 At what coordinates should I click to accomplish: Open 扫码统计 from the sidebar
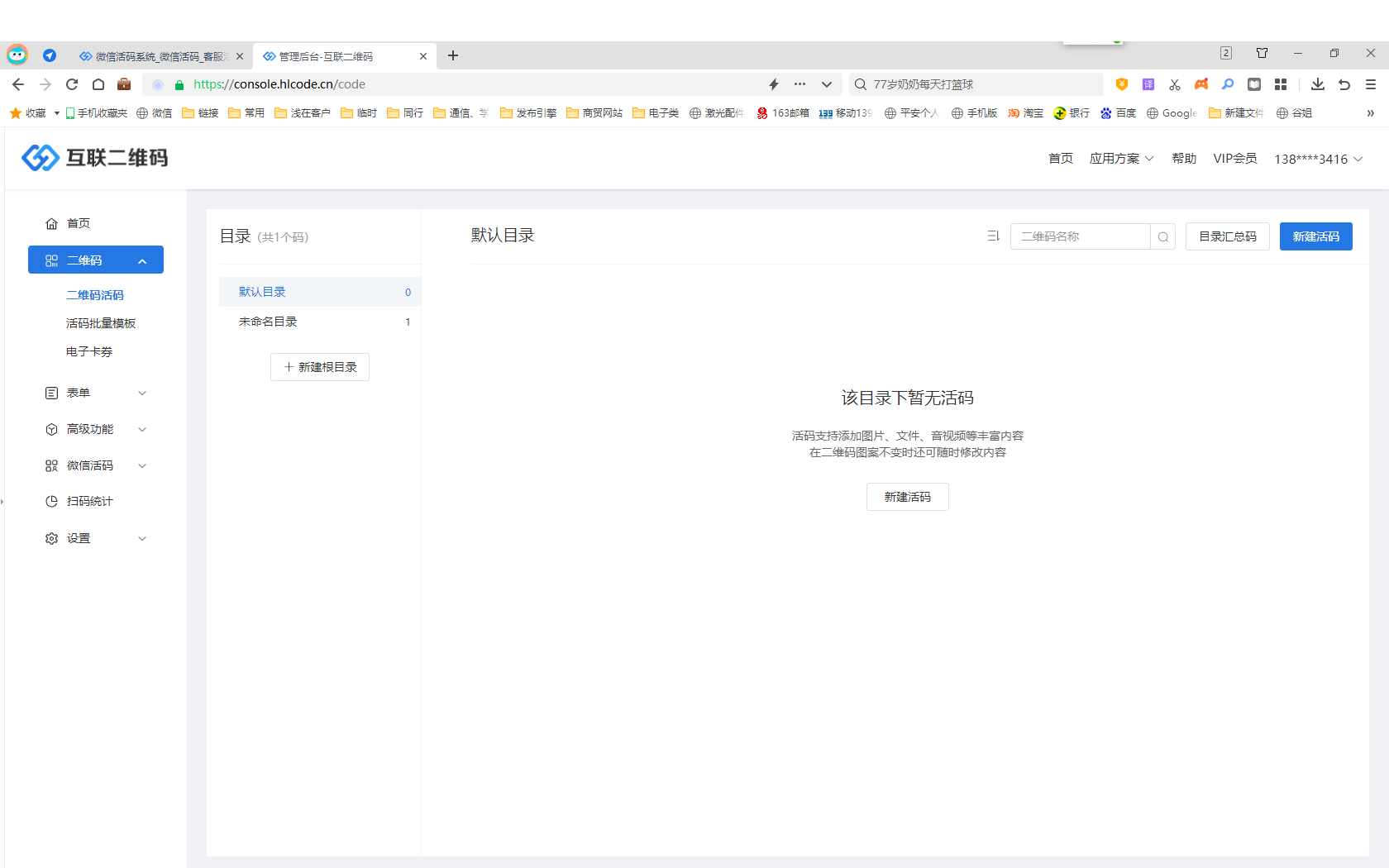(x=89, y=501)
